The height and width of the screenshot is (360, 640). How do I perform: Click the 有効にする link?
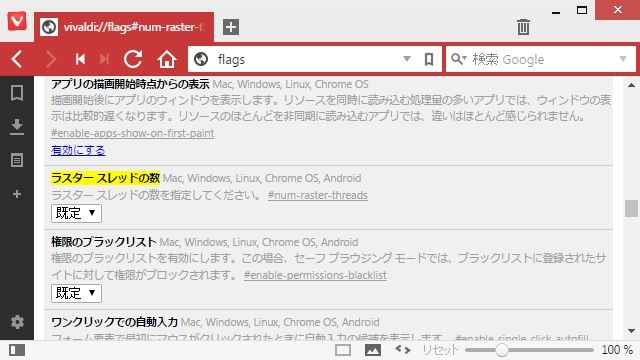pos(78,150)
